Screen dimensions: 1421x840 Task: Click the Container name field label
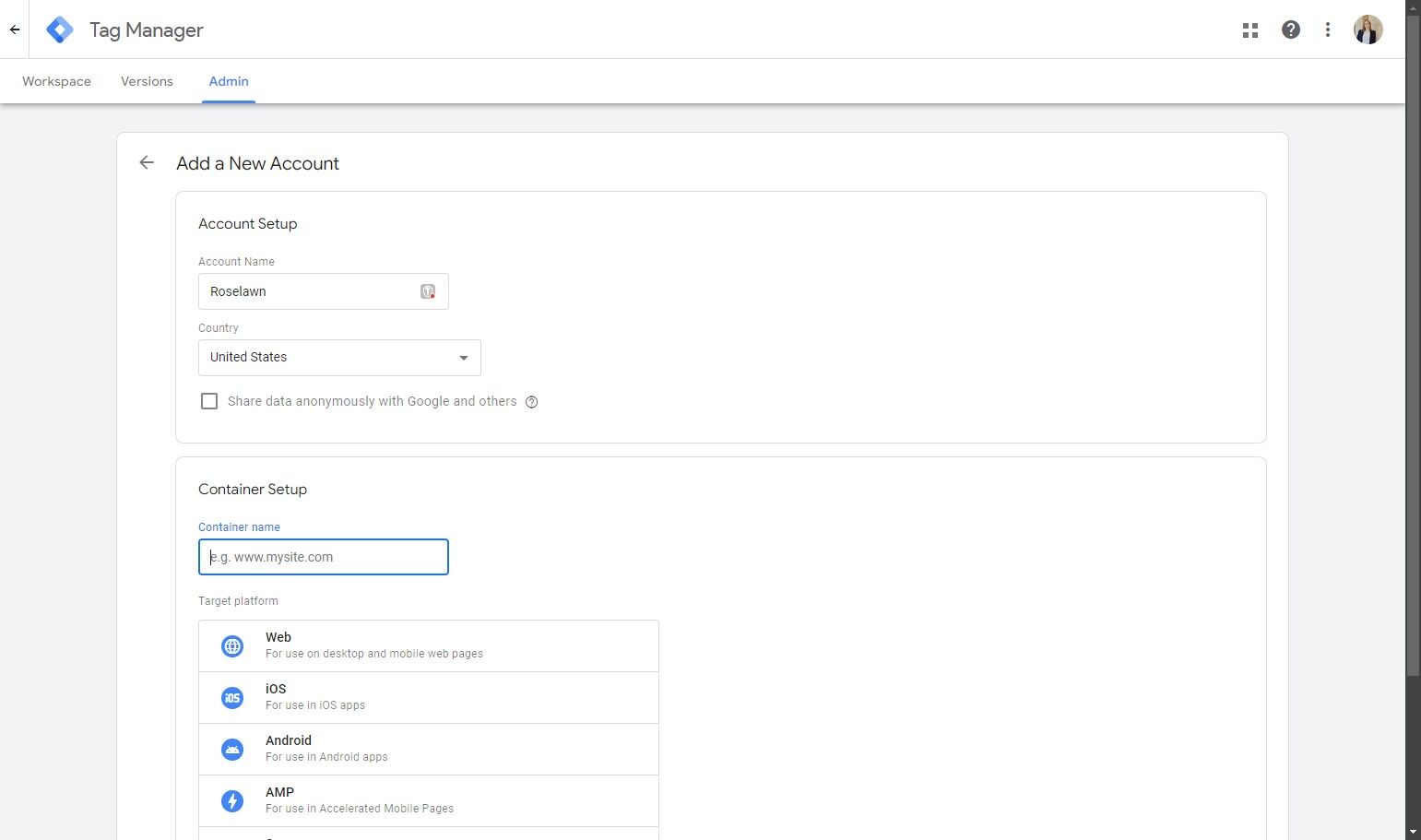(239, 527)
